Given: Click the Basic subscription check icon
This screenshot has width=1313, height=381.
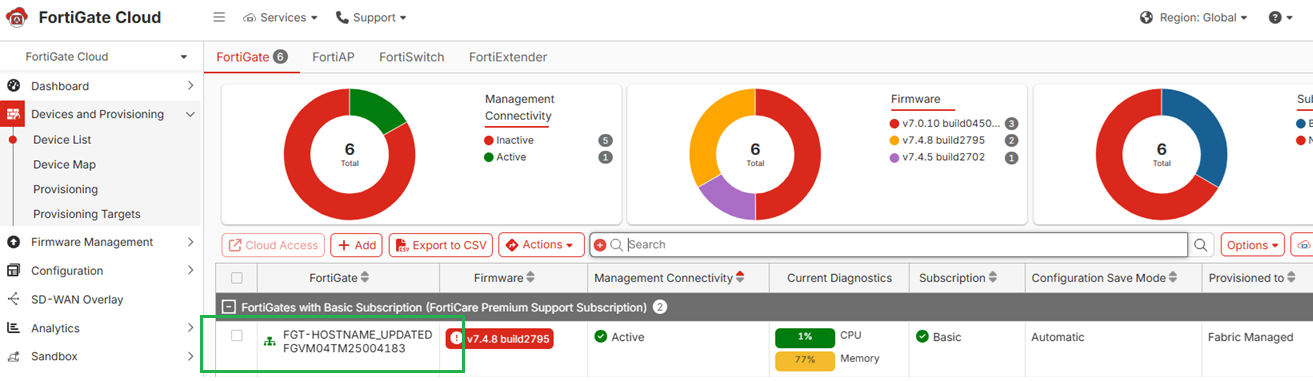Looking at the screenshot, I should tap(922, 337).
